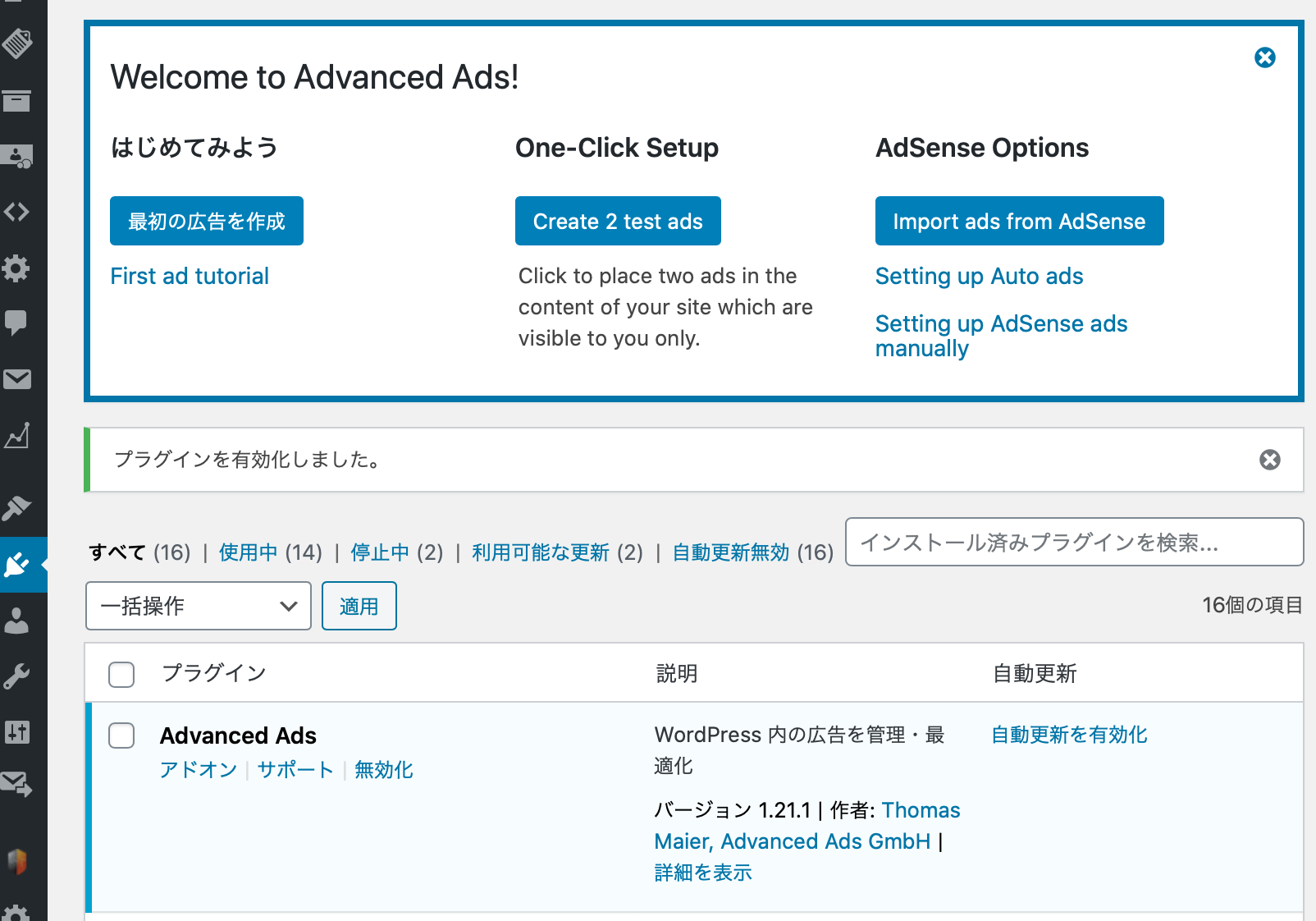Click 自動更新を有効化 for Advanced Ads
The height and width of the screenshot is (921, 1316).
pos(1069,735)
